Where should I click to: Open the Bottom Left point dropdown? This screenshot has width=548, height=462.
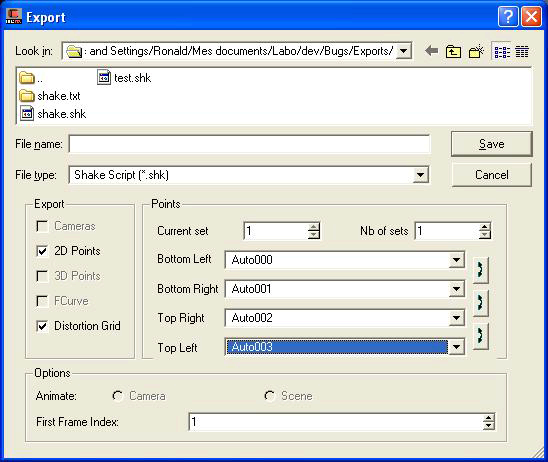coord(456,260)
